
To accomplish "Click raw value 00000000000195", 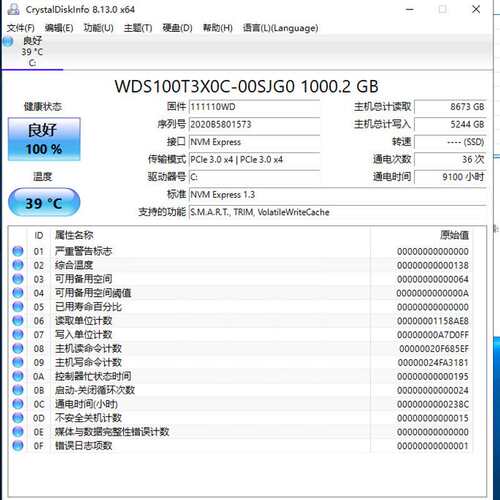I will coord(433,376).
